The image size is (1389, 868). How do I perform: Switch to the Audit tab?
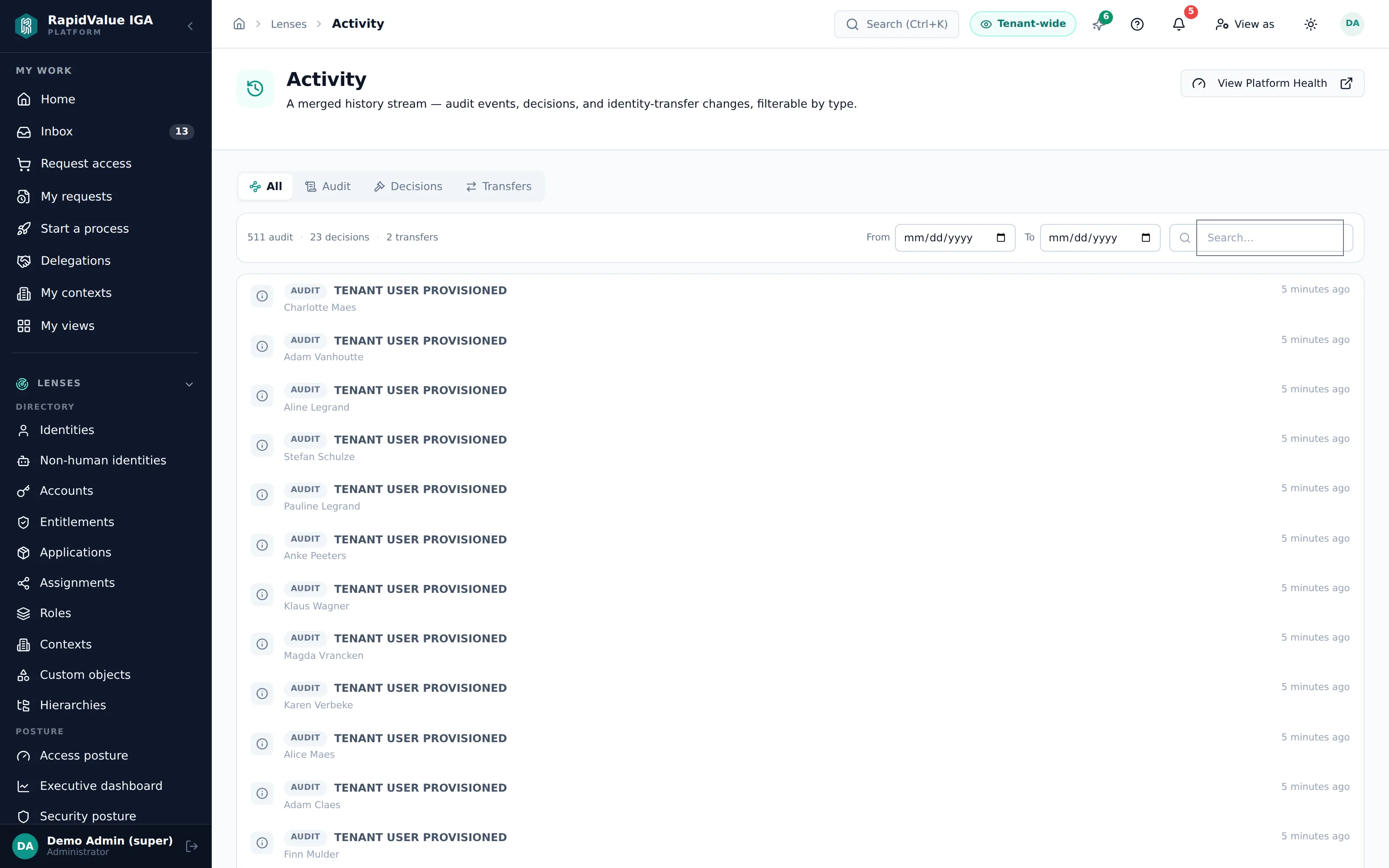[328, 187]
